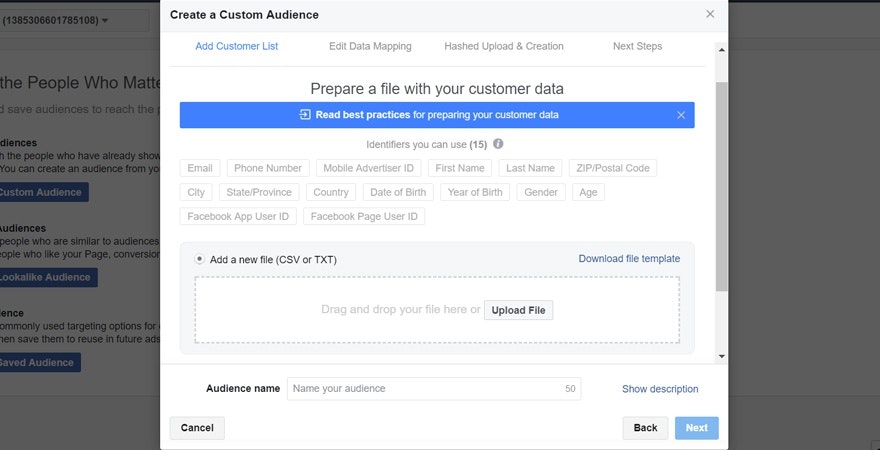Focus the Audience name input field
Screen dimensions: 880x450
(x=425, y=389)
